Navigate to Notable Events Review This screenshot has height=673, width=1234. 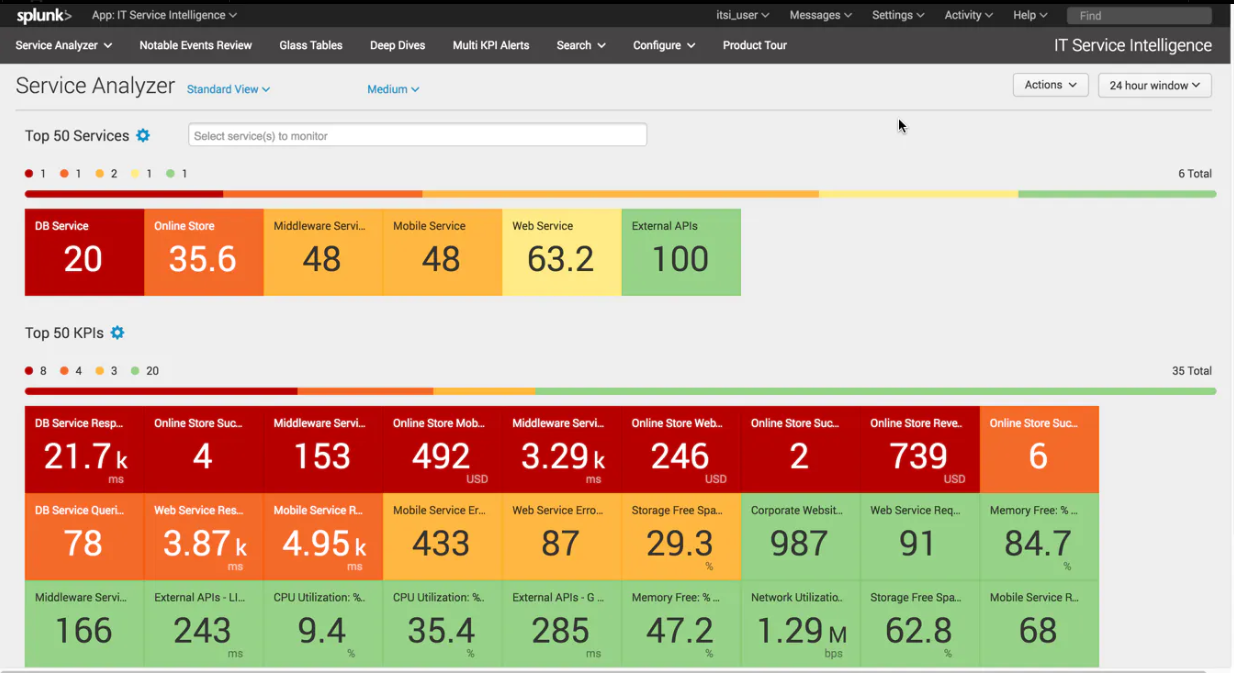click(x=195, y=45)
